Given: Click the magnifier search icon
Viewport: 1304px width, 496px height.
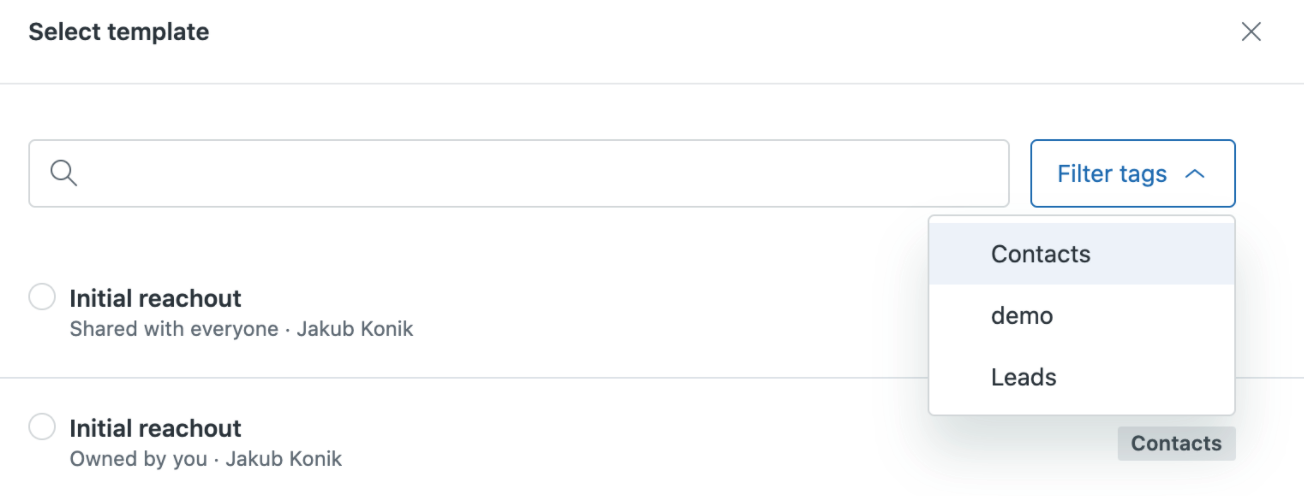Looking at the screenshot, I should 64,173.
